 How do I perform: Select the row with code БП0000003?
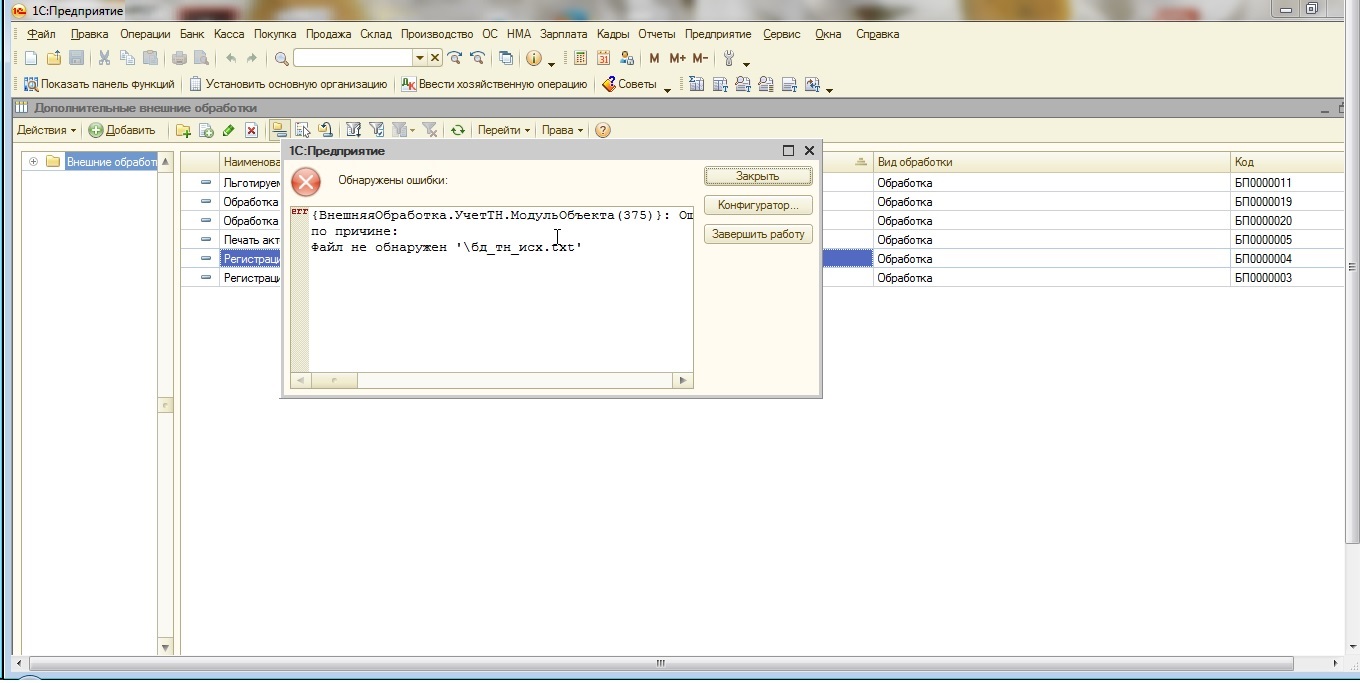click(x=762, y=278)
